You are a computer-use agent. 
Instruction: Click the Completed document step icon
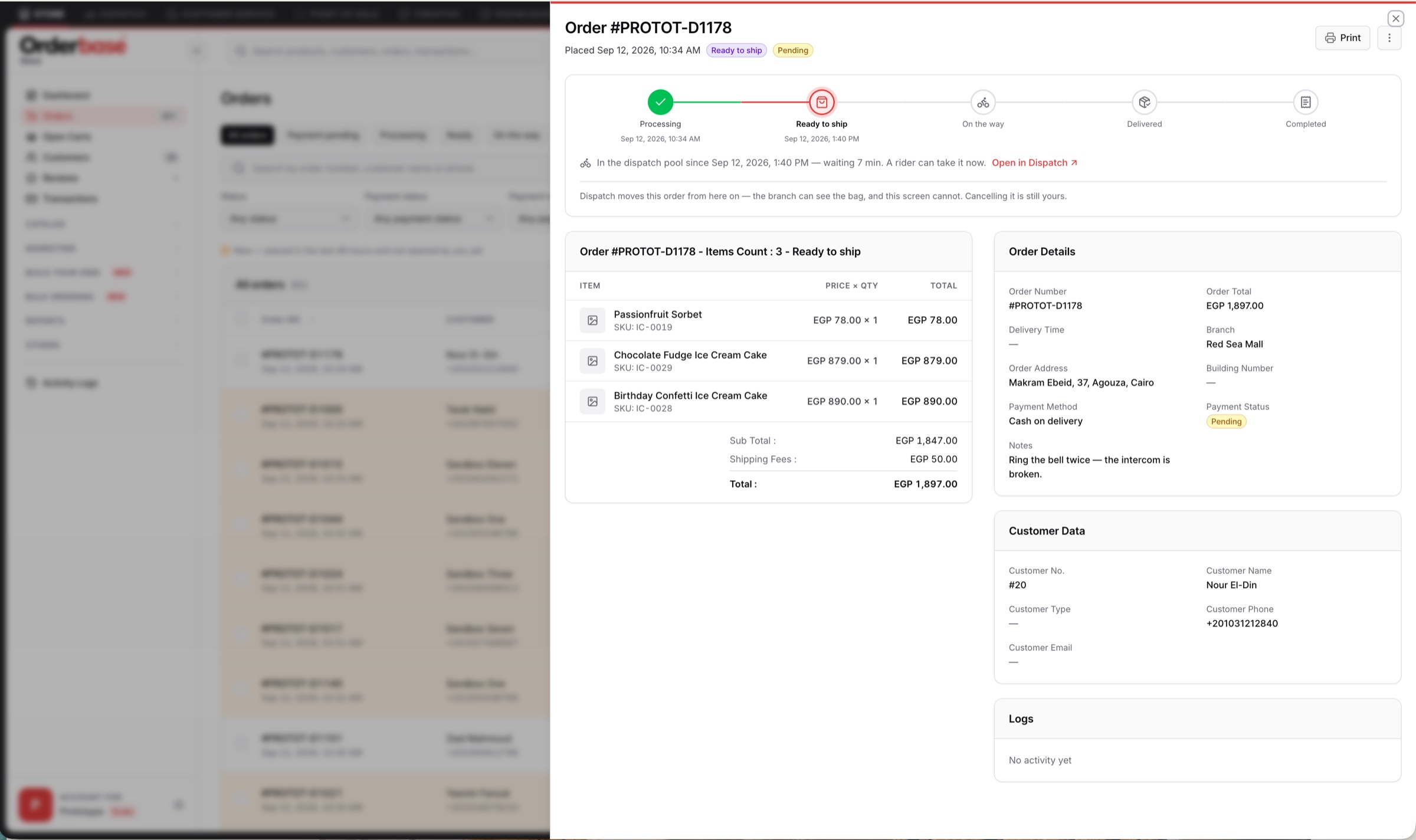click(1306, 102)
